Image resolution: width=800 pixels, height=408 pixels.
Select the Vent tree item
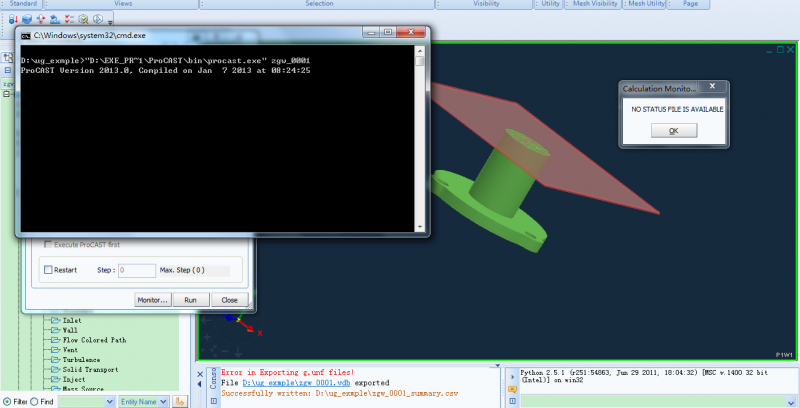pos(70,350)
